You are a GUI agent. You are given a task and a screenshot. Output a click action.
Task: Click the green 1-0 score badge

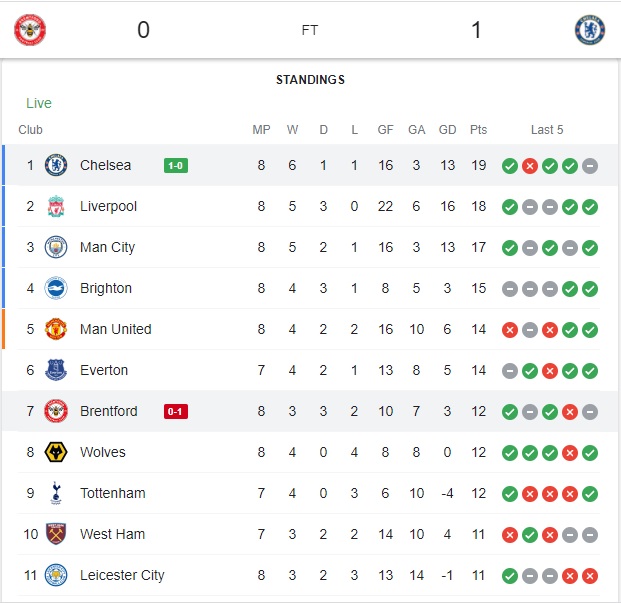(x=176, y=165)
